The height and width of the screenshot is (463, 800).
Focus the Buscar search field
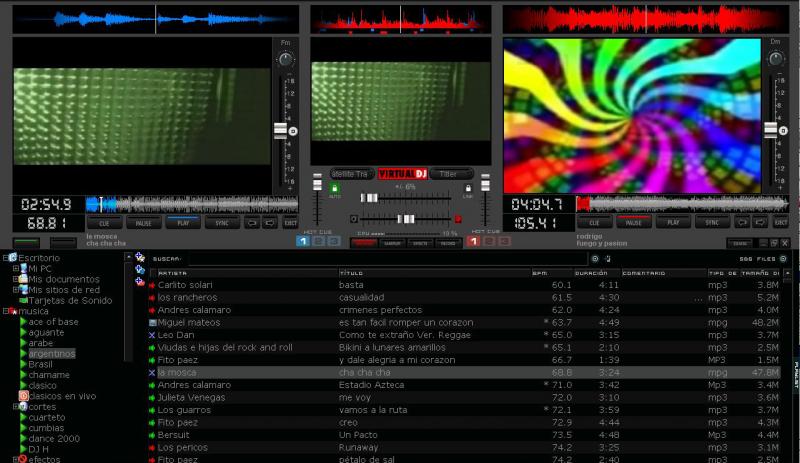pos(388,259)
